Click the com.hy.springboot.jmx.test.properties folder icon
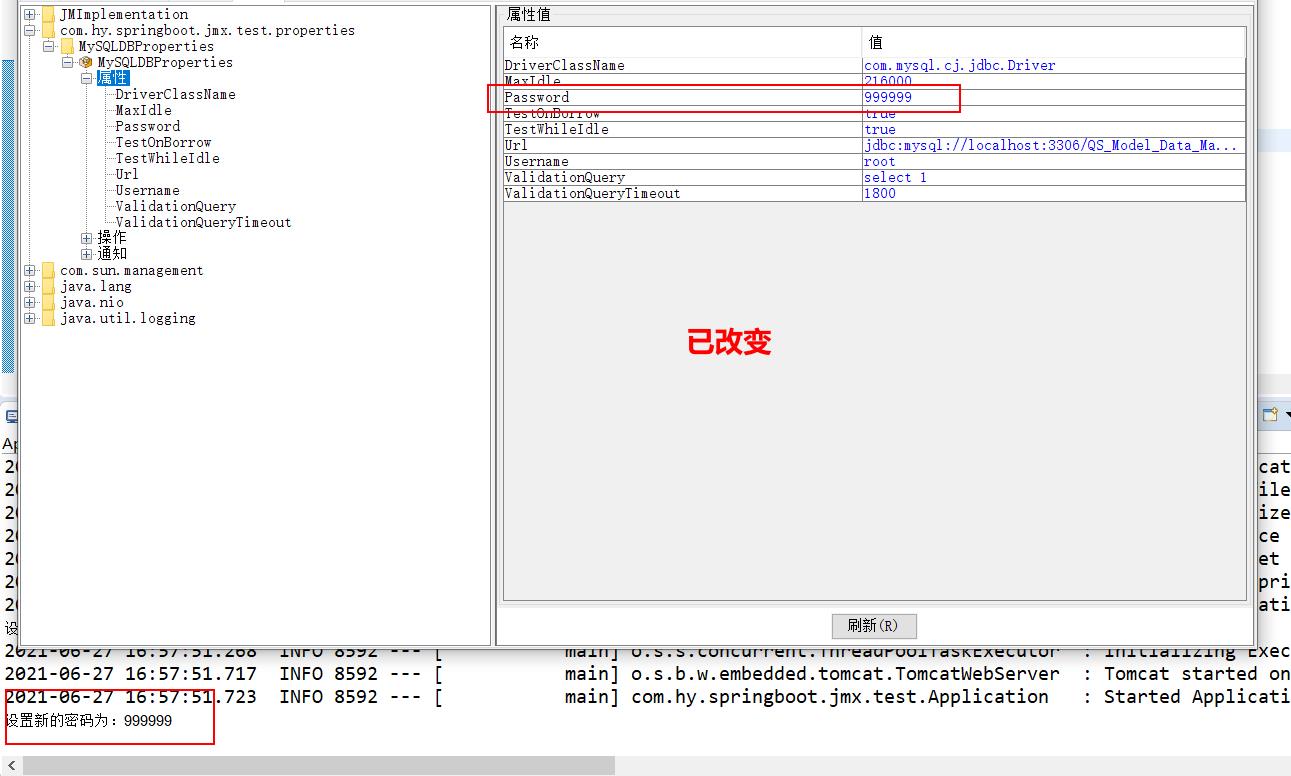The image size is (1291, 776). point(48,31)
